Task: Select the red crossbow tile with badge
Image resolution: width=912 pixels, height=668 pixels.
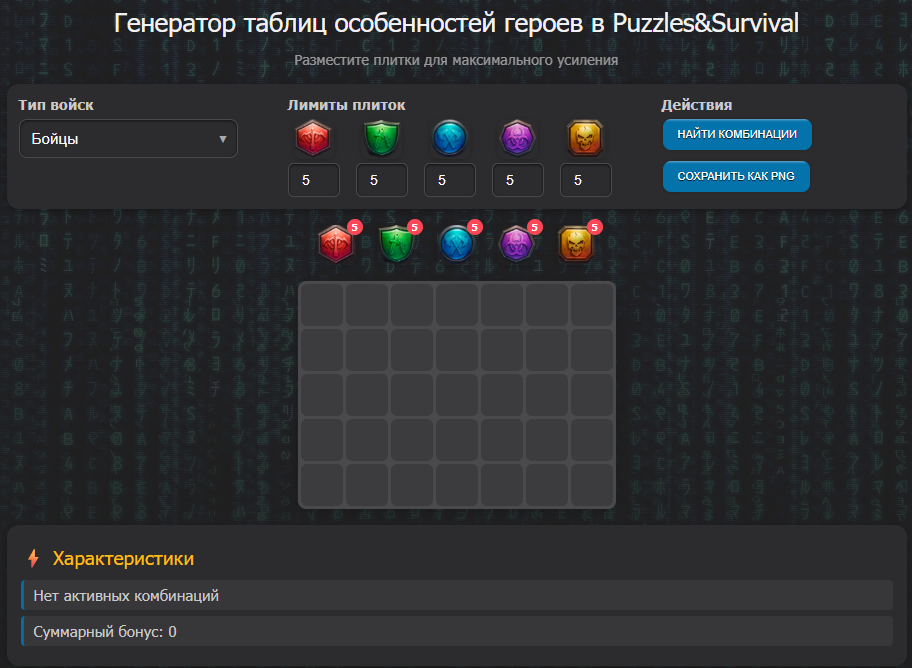Action: (x=335, y=244)
